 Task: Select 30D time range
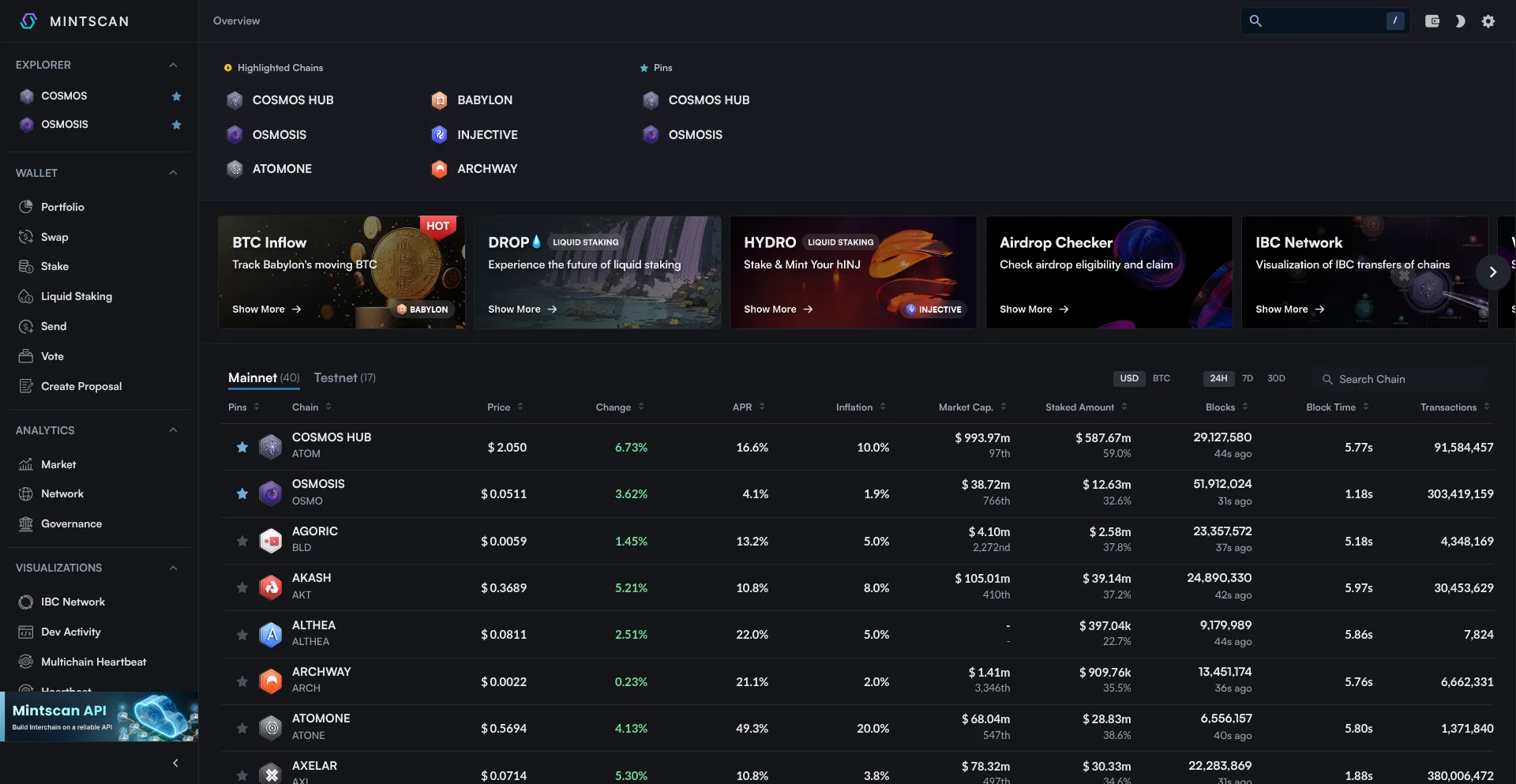pos(1276,379)
